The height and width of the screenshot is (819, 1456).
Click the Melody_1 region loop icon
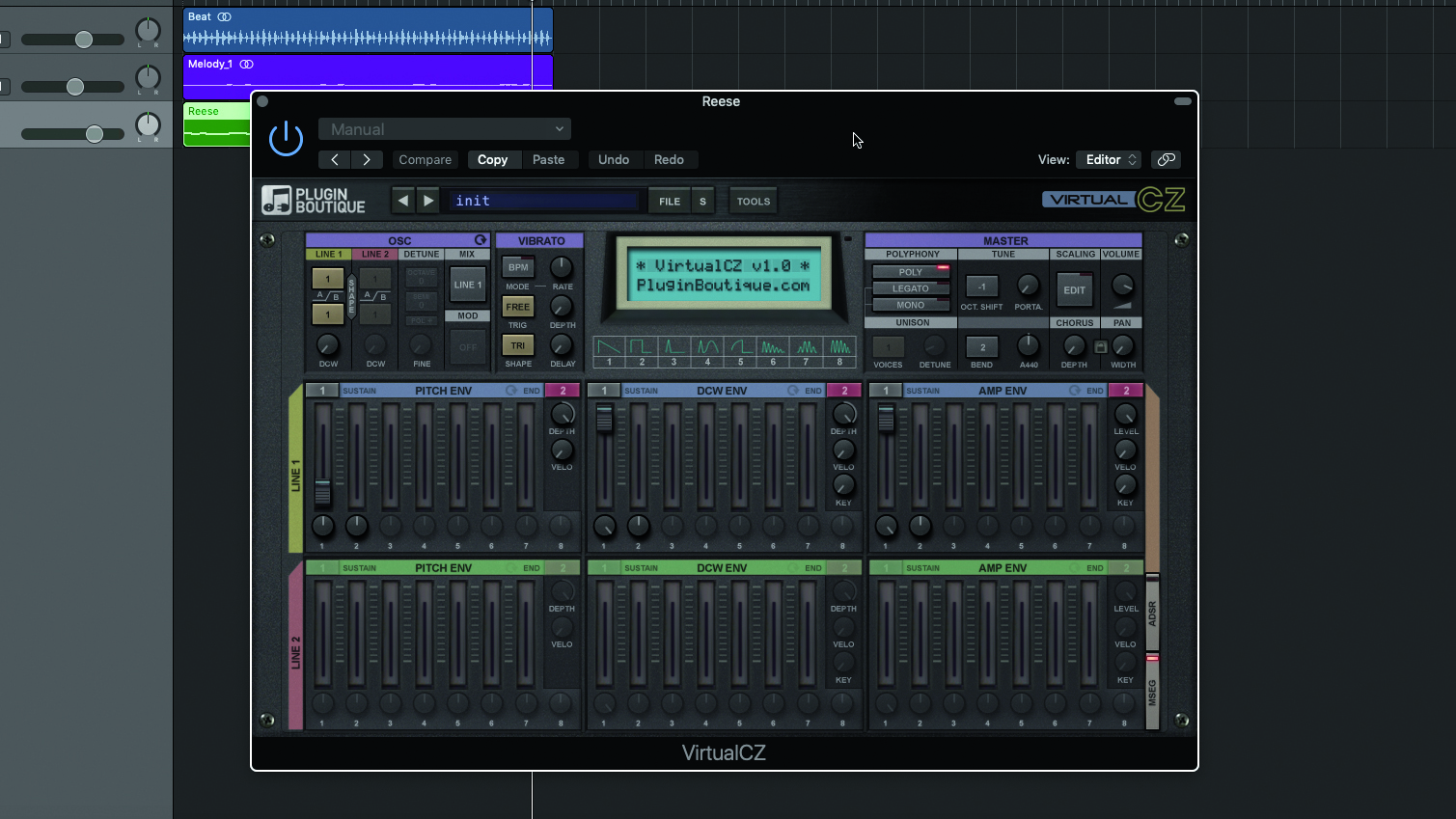(247, 65)
